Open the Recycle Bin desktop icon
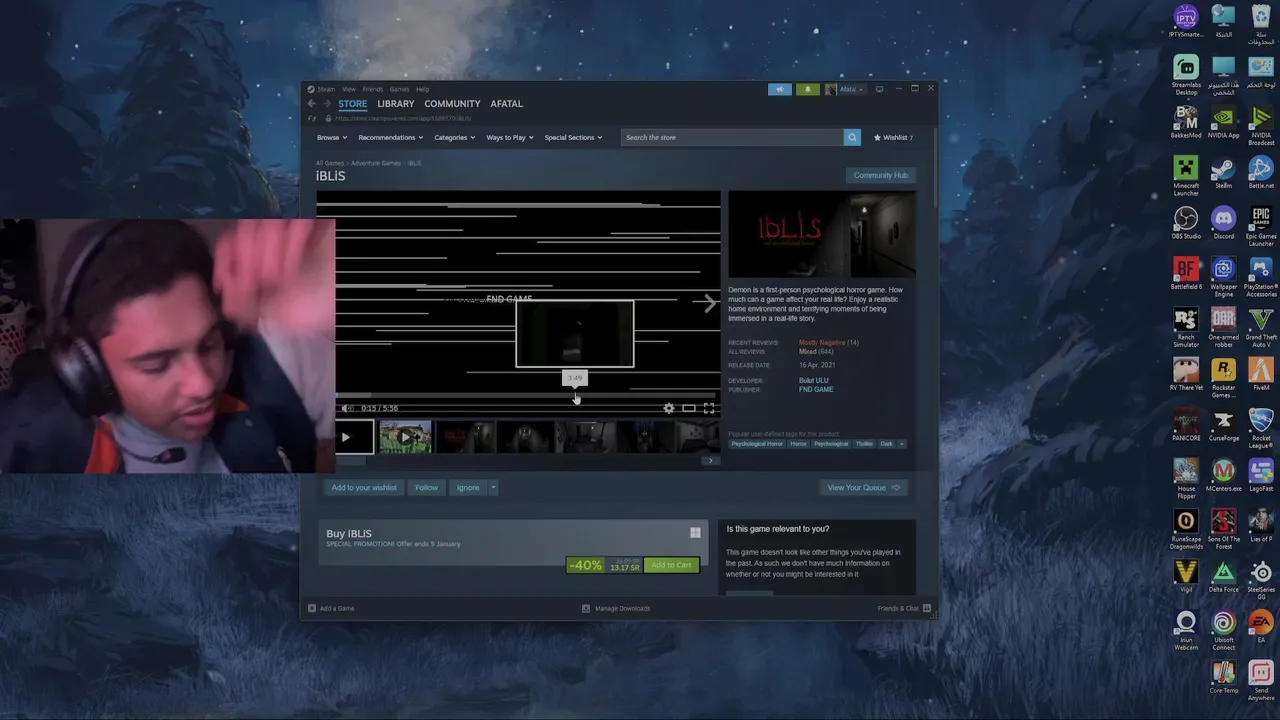Screen dimensions: 1280x720 (1261, 25)
